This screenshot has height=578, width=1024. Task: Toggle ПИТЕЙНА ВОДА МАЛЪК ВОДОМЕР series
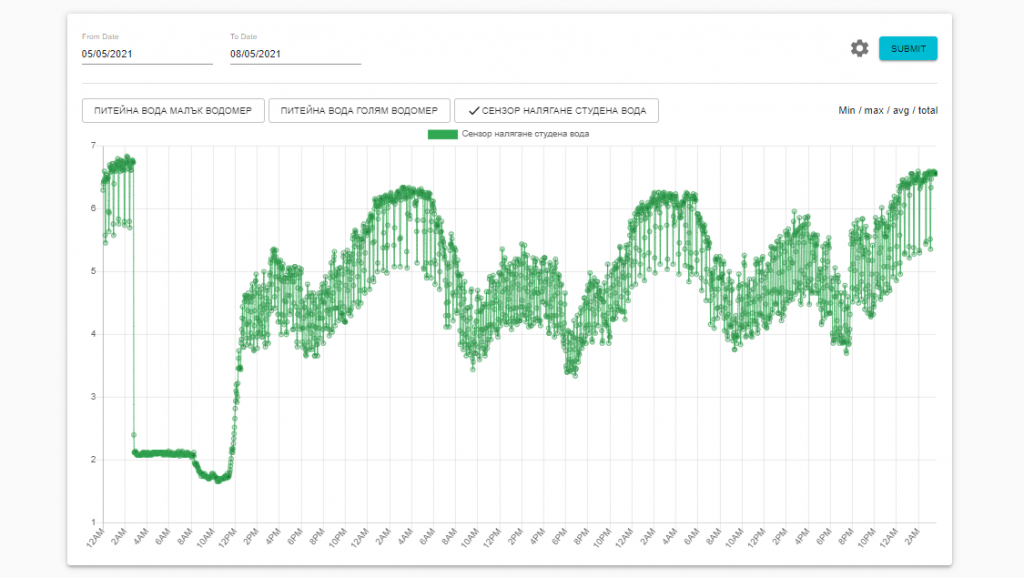point(173,110)
